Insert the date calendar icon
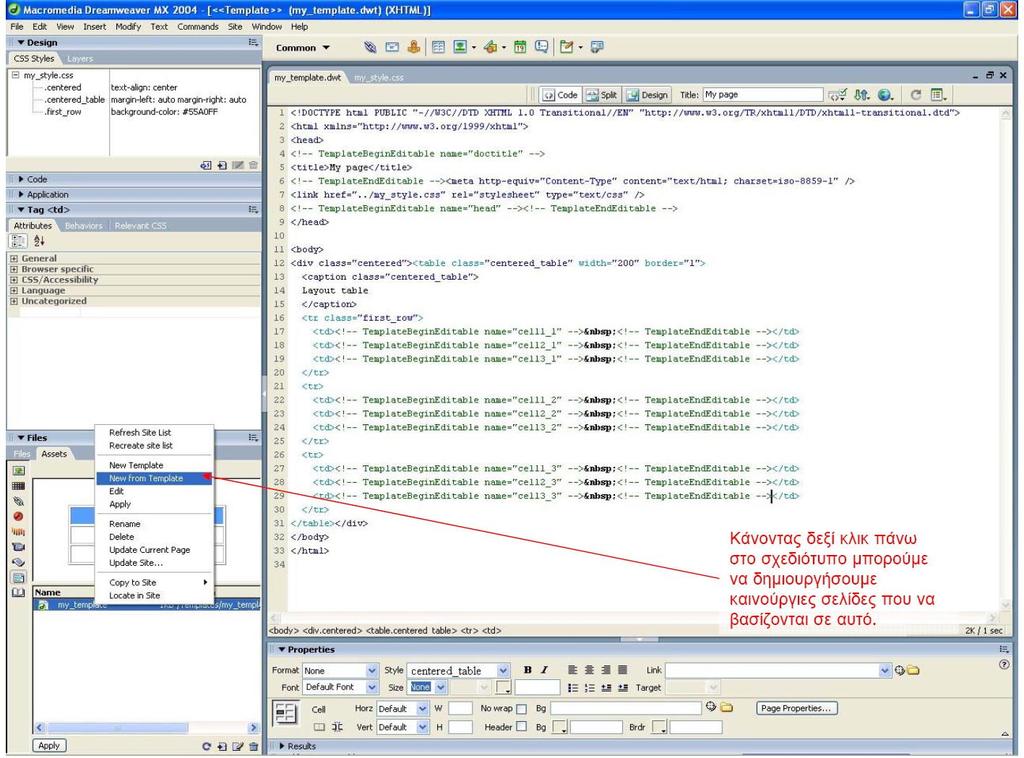The height and width of the screenshot is (758, 1024). [x=520, y=47]
